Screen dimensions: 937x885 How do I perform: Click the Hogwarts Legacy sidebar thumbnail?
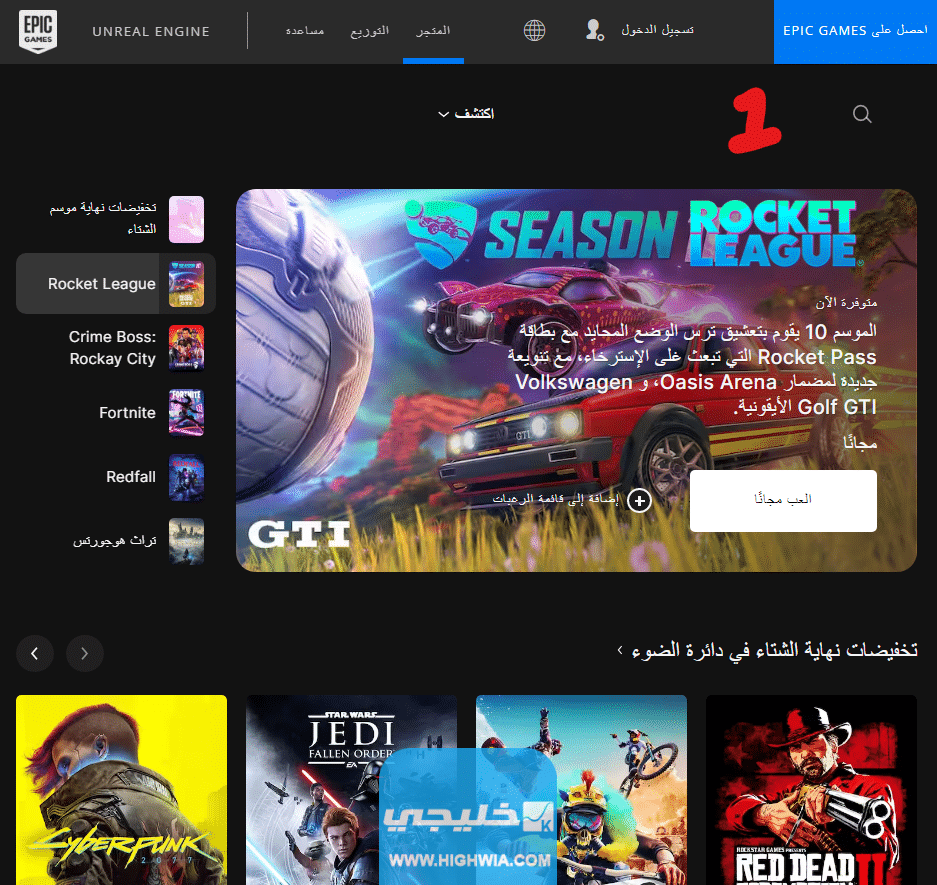186,541
